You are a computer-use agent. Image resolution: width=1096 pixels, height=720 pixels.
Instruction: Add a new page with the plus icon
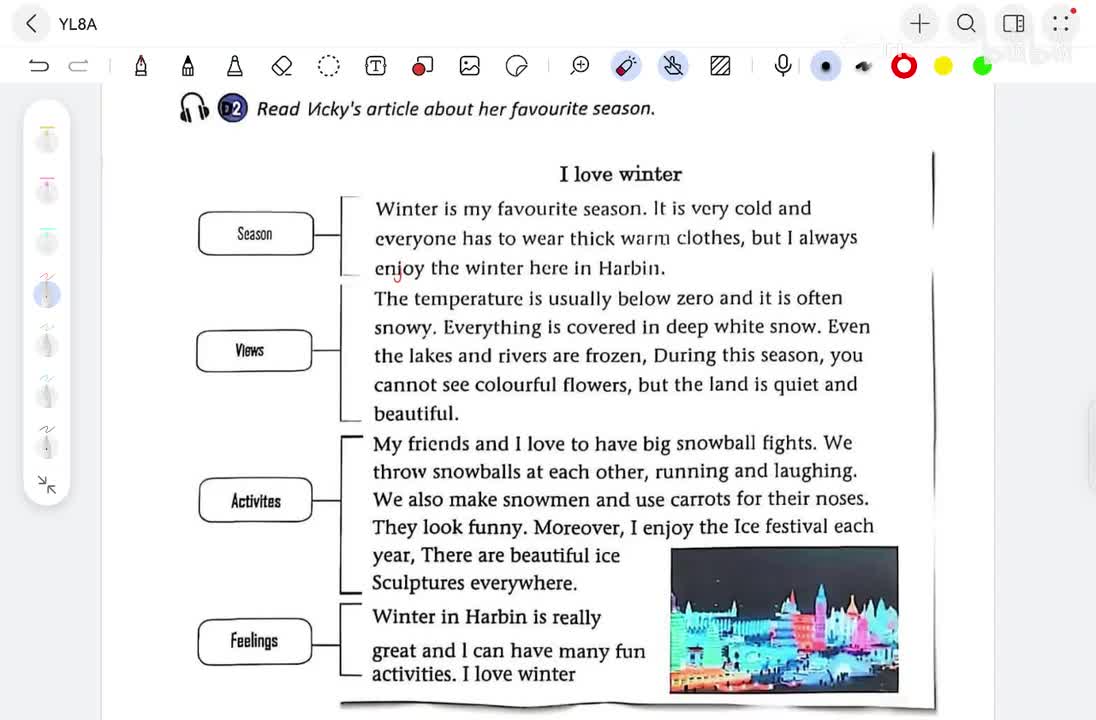[x=920, y=24]
